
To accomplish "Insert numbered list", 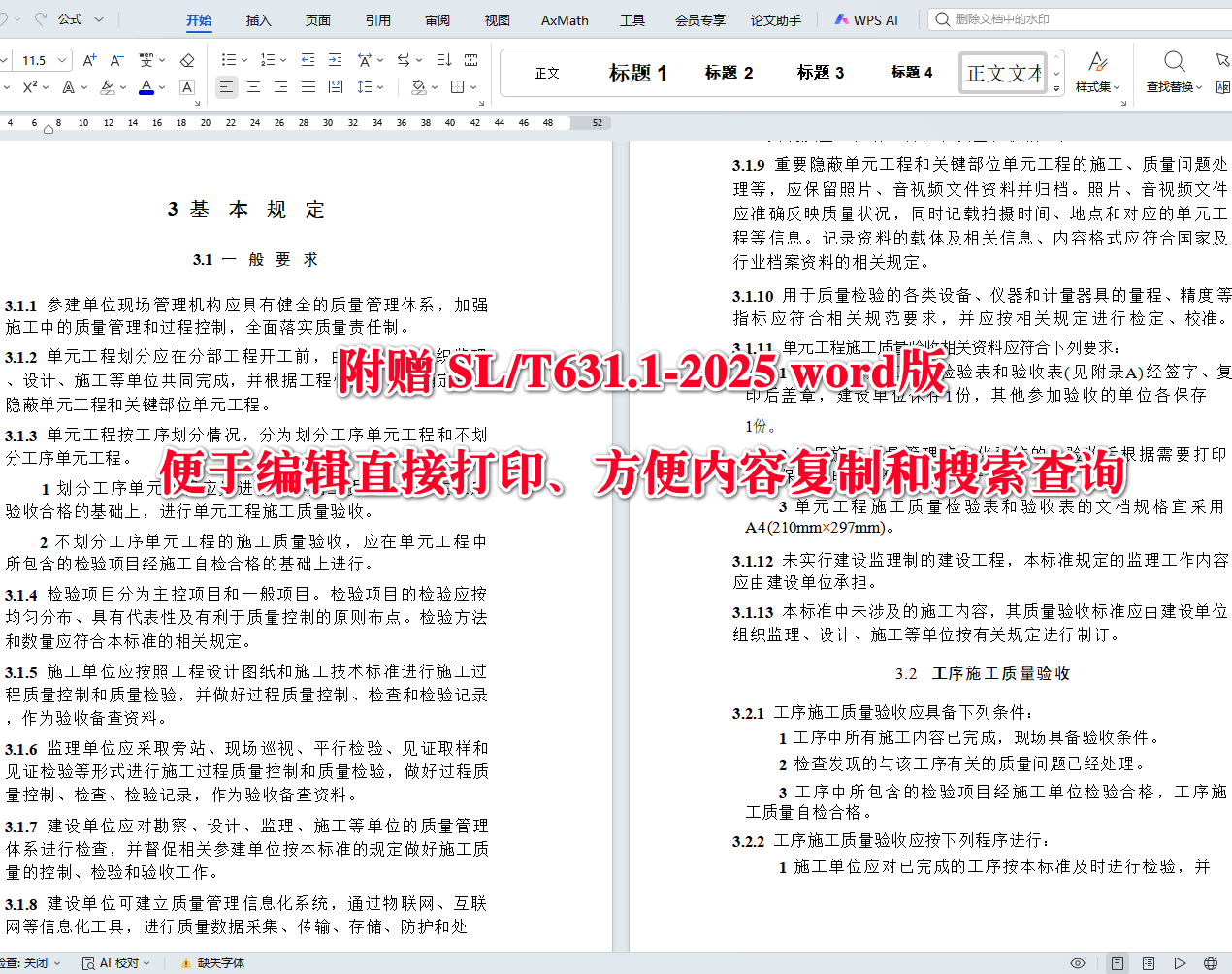I will coord(267,60).
